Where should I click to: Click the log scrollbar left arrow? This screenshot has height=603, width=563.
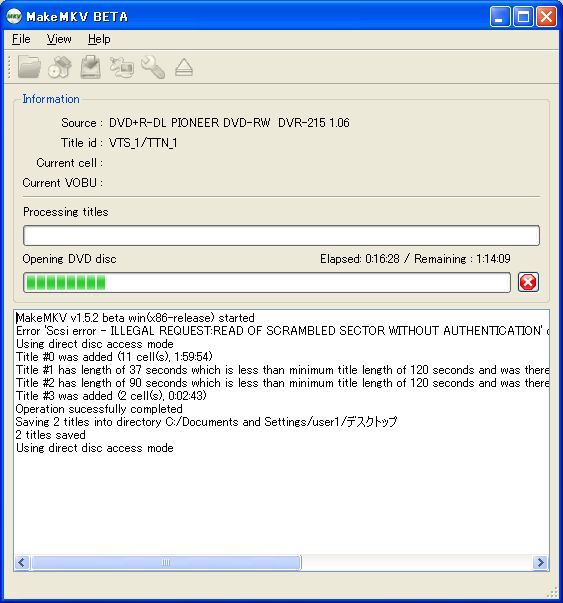point(22,563)
